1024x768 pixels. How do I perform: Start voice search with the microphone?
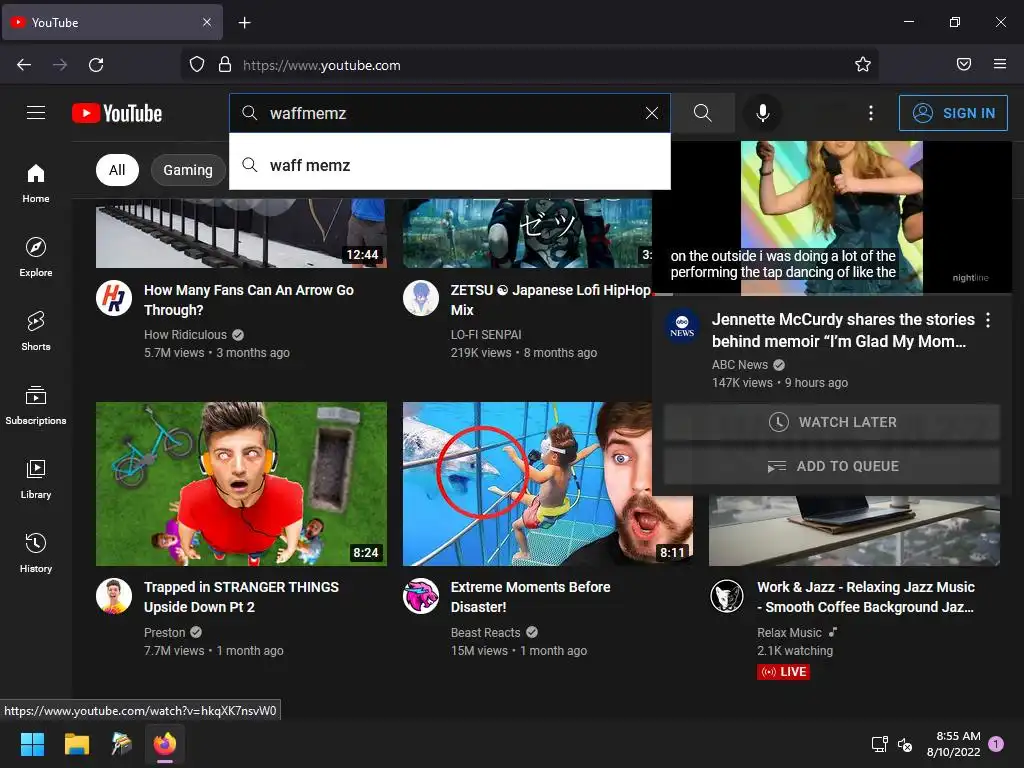coord(762,113)
